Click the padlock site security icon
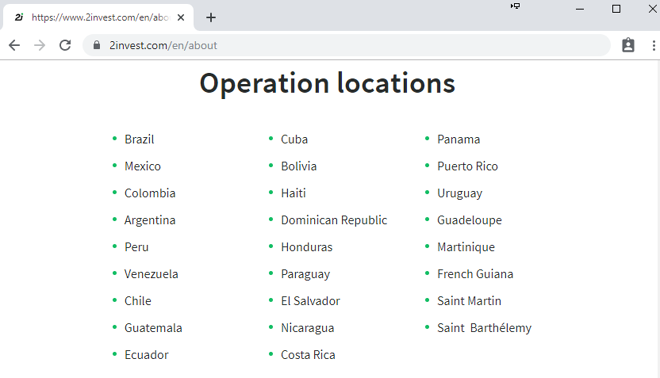 [x=97, y=45]
